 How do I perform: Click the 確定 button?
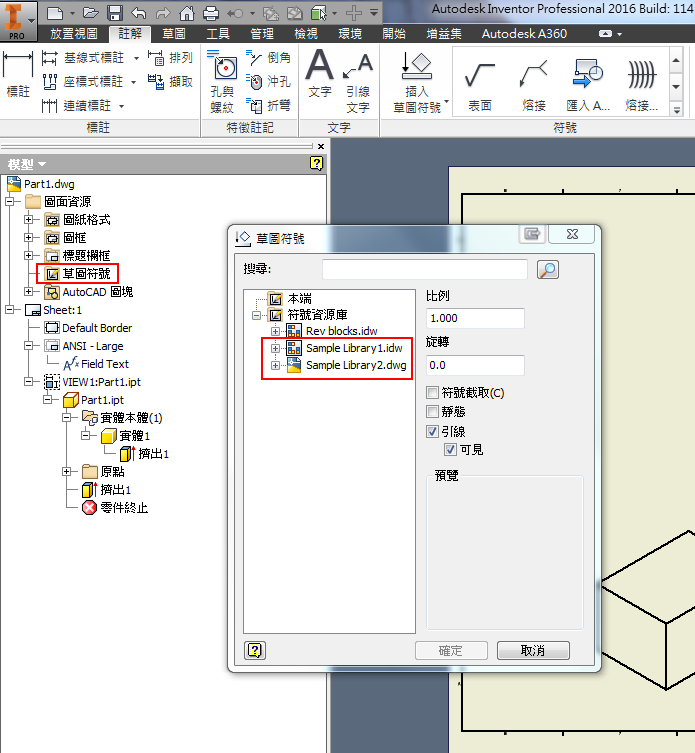(451, 651)
